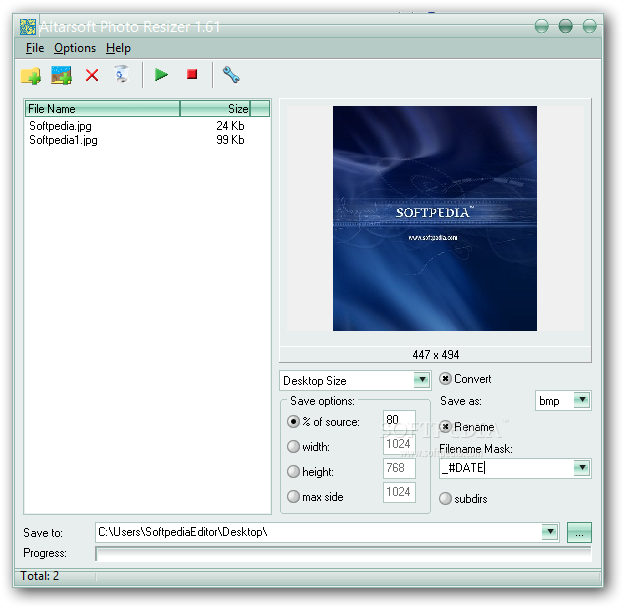Open settings with the wrench icon
The height and width of the screenshot is (608, 624).
pos(231,75)
